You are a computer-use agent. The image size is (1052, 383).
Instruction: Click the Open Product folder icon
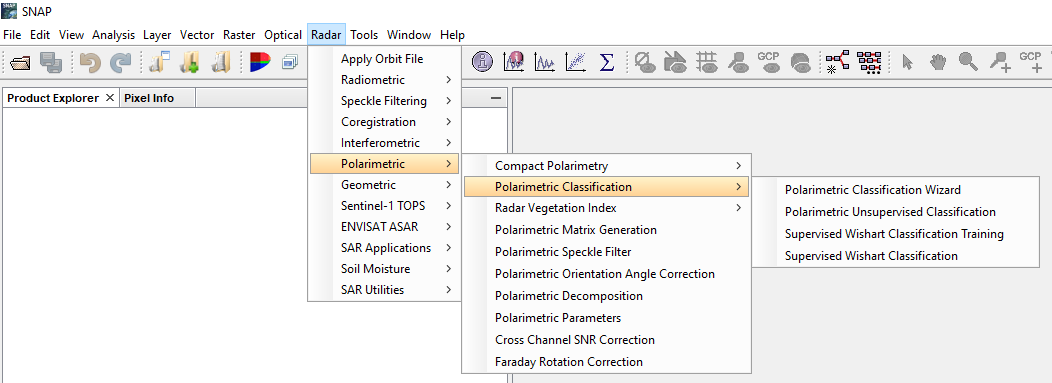point(21,62)
